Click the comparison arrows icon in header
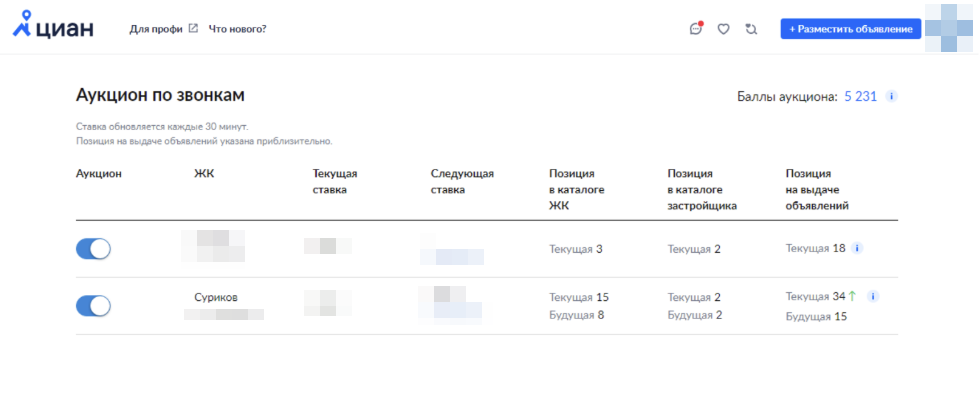Image resolution: width=979 pixels, height=400 pixels. pos(751,29)
